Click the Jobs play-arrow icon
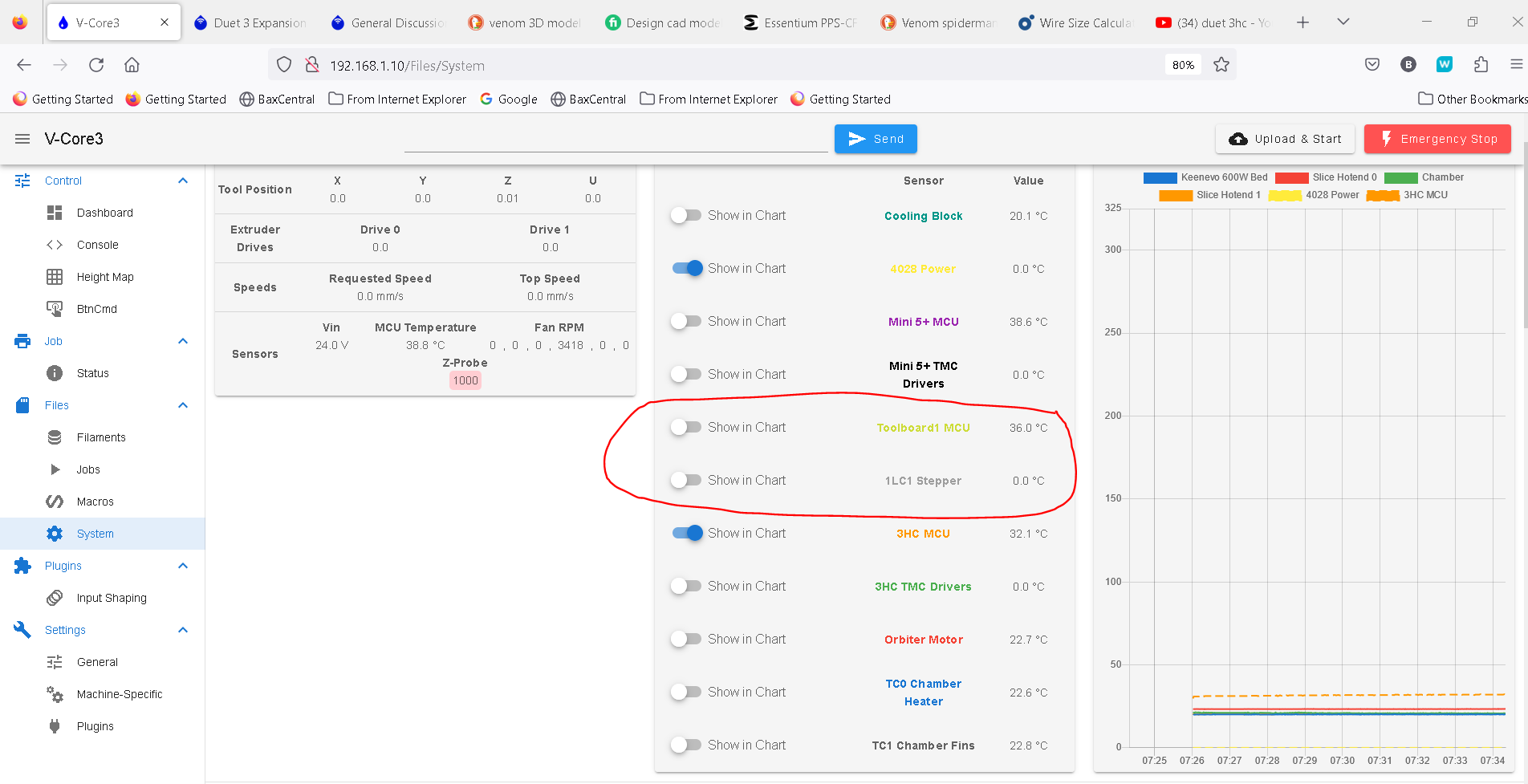 (x=55, y=469)
